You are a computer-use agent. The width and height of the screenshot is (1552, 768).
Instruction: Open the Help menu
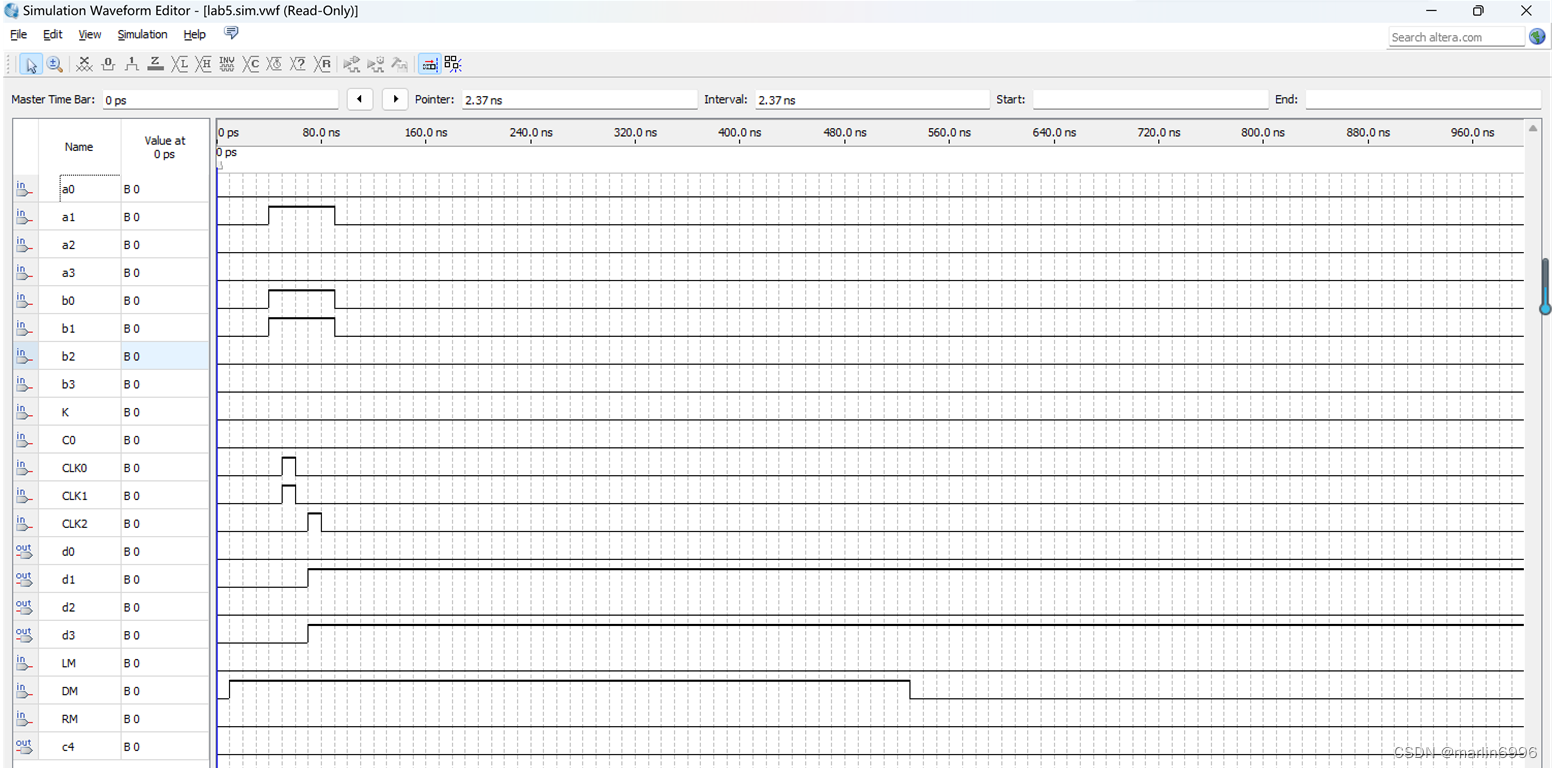pyautogui.click(x=194, y=34)
